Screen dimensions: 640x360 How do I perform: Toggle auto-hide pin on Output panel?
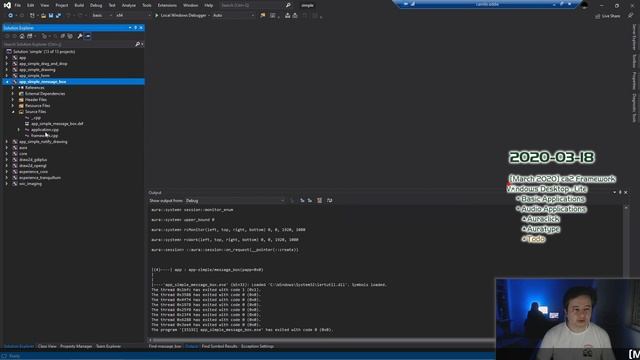(x=620, y=192)
